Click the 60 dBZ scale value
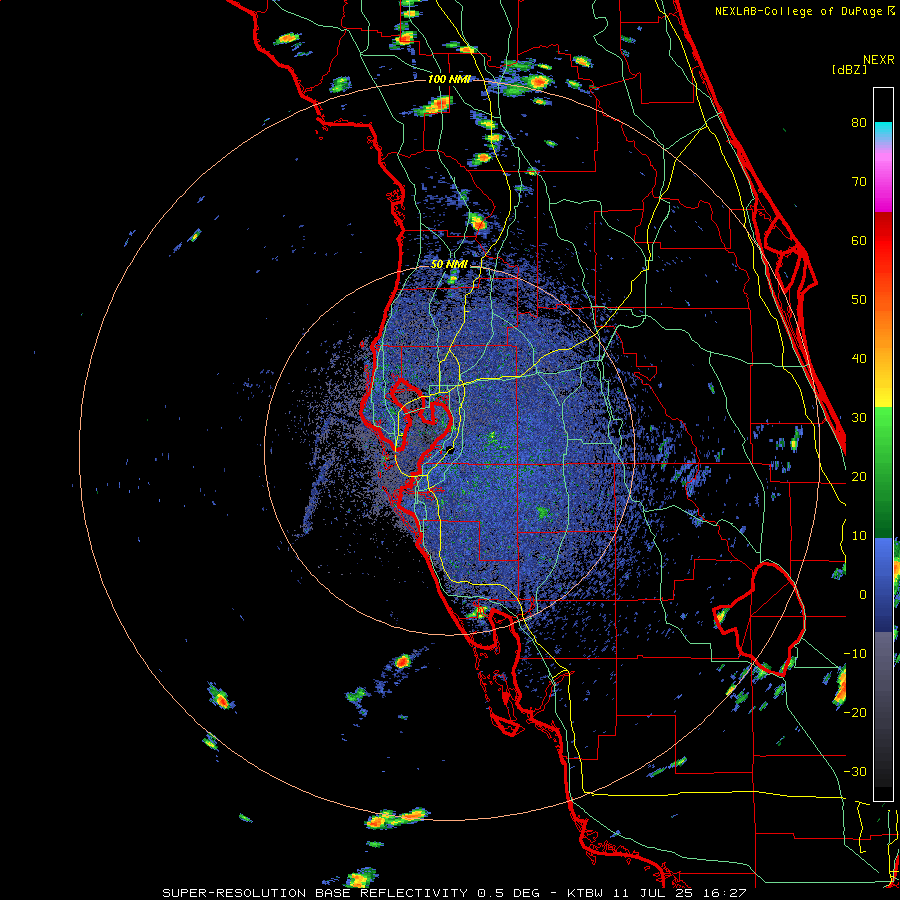The width and height of the screenshot is (900, 900). coord(859,240)
